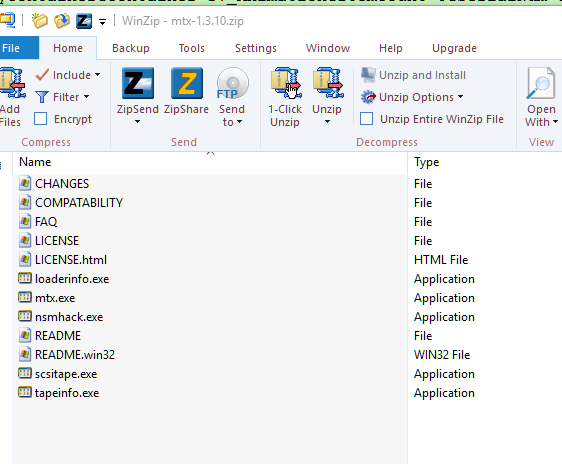Switch to the Home ribbon tab

(x=68, y=48)
